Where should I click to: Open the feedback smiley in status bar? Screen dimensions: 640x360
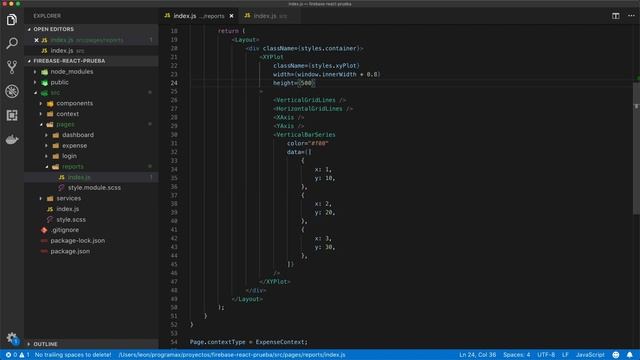(x=616, y=355)
